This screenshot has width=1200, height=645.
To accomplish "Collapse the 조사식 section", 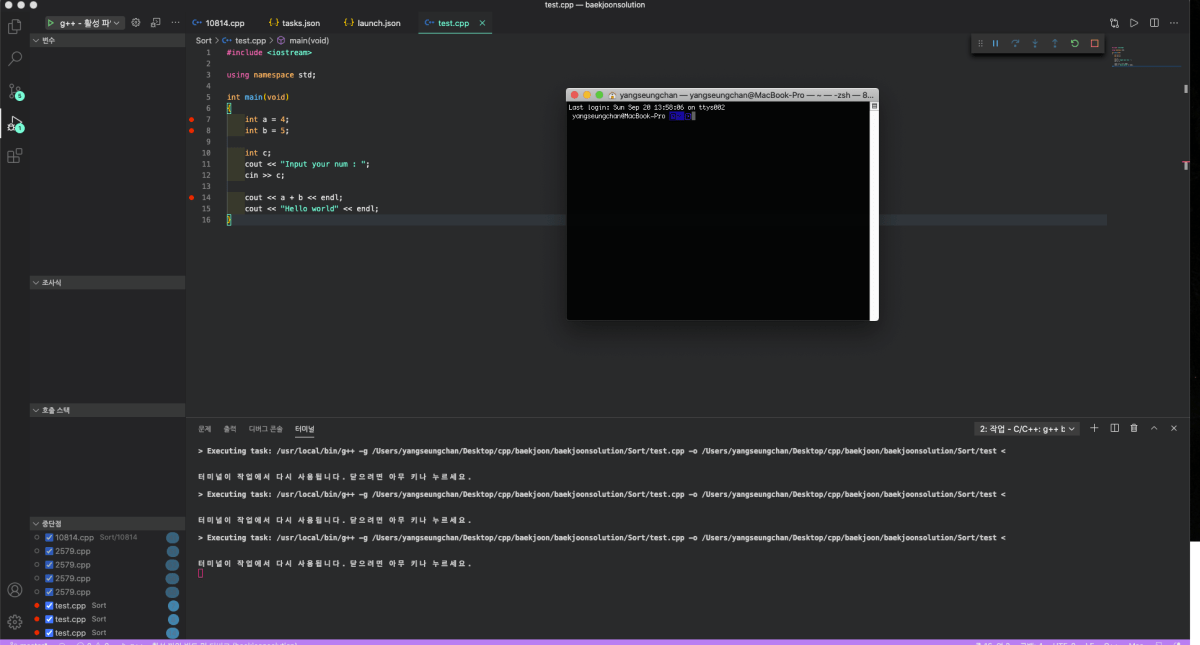I will click(107, 283).
